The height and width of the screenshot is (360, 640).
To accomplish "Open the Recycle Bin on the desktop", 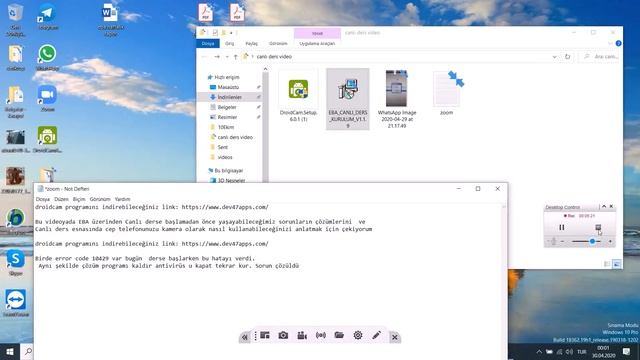I will click(x=16, y=20).
